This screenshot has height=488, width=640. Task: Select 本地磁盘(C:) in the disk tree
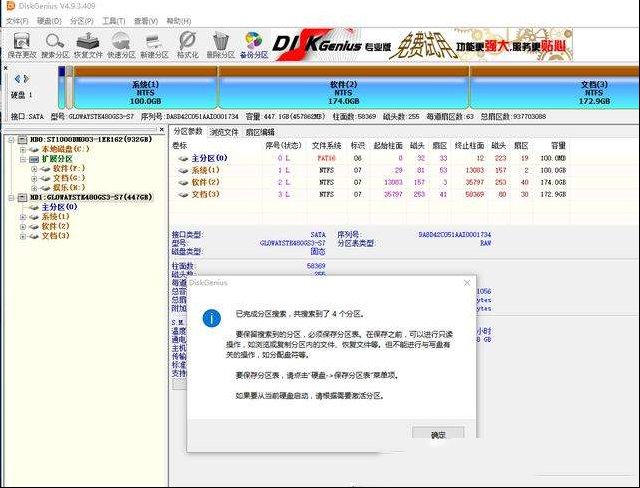point(65,149)
